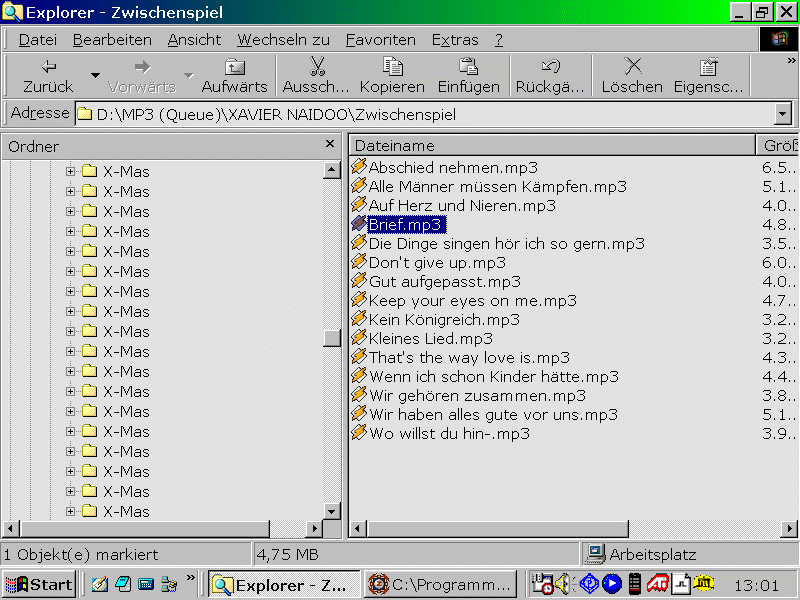Screen dimensions: 800x600
Task: Switch to C:\Programm... taskbar window
Action: [440, 584]
